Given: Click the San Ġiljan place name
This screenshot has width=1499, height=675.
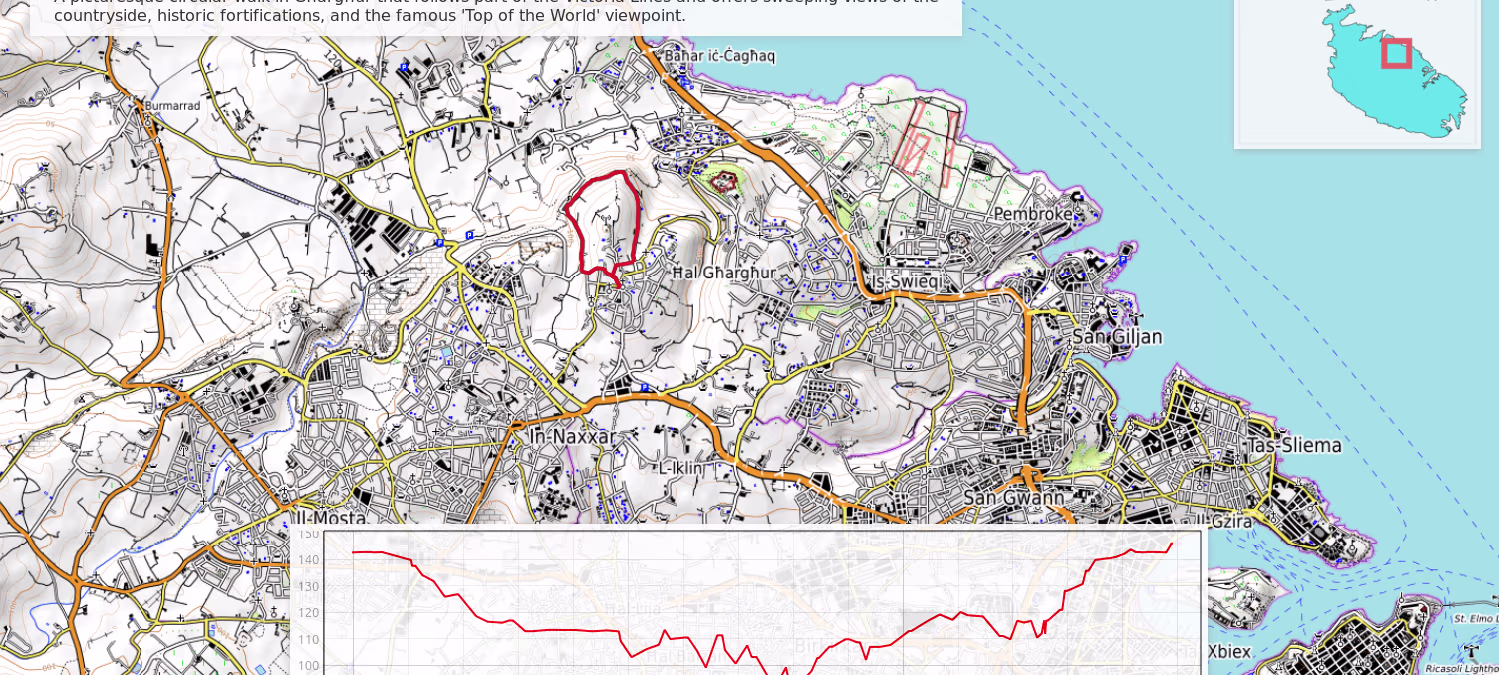Looking at the screenshot, I should [1117, 337].
